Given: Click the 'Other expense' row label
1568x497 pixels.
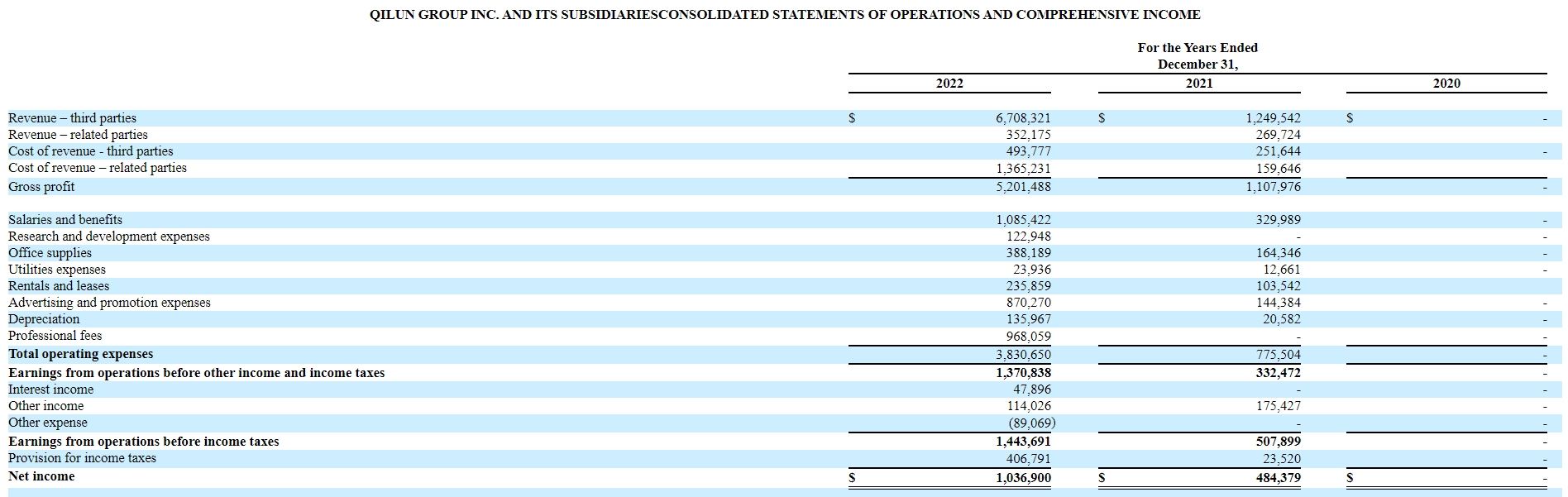Looking at the screenshot, I should click(48, 423).
